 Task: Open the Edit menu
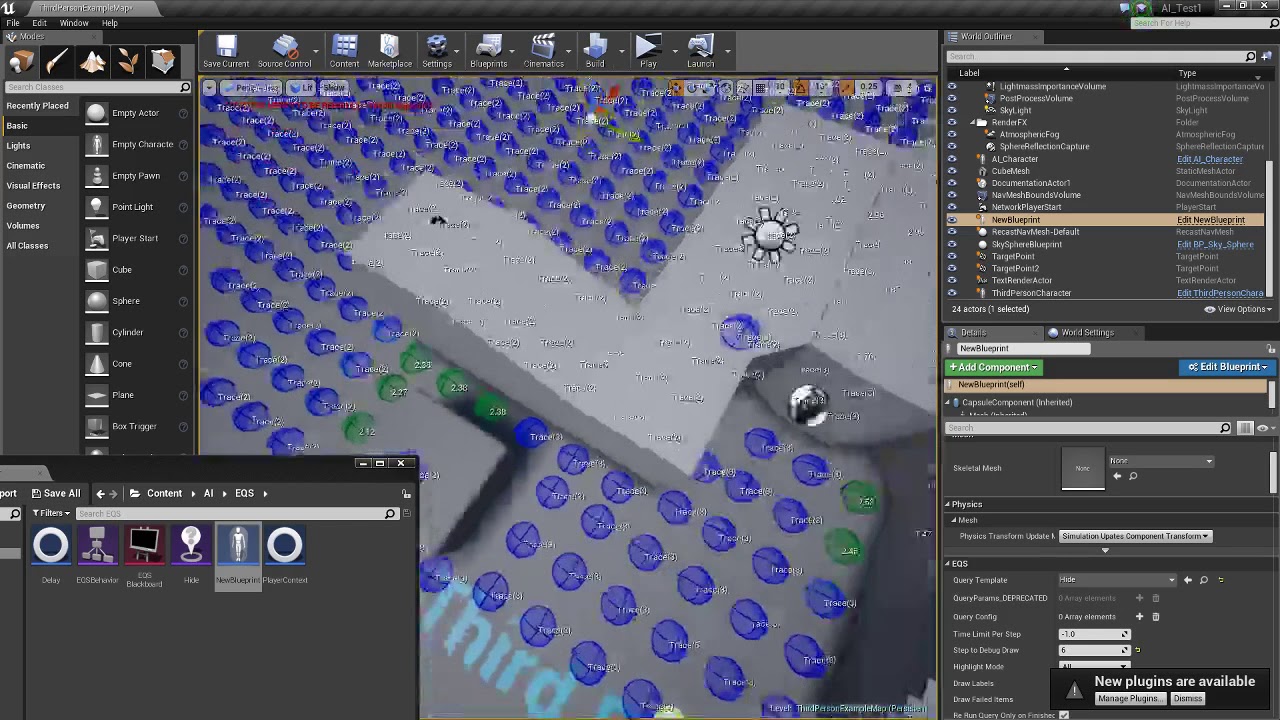point(39,23)
